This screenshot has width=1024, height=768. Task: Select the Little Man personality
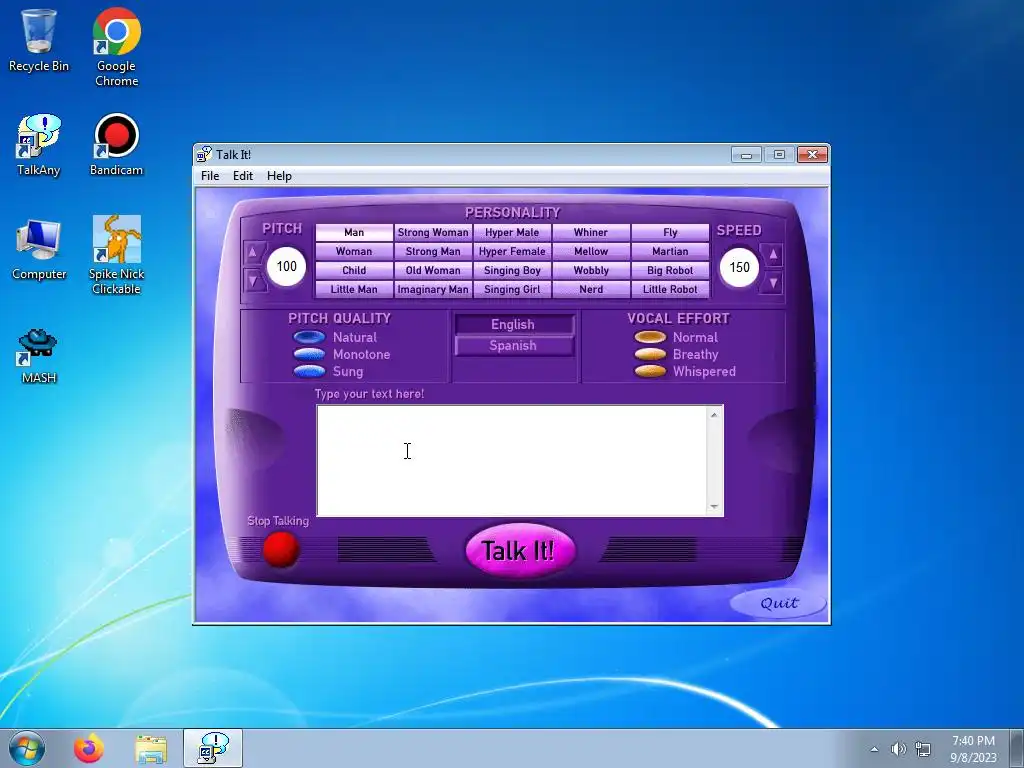[x=354, y=289]
